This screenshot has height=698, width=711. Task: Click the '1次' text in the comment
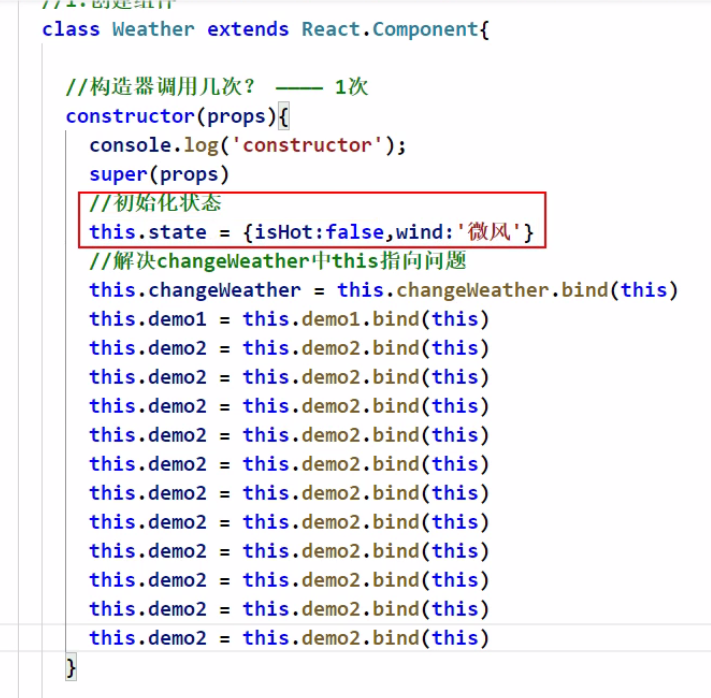point(351,87)
